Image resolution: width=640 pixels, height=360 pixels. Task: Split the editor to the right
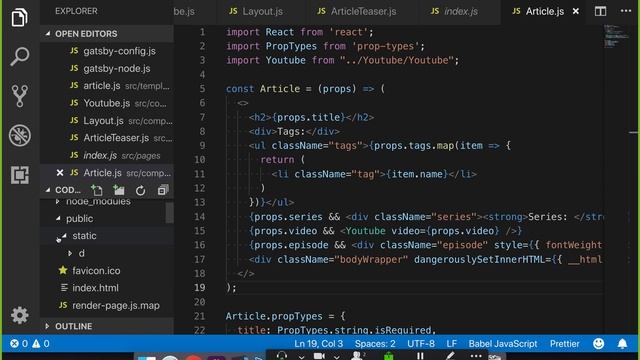pos(600,11)
